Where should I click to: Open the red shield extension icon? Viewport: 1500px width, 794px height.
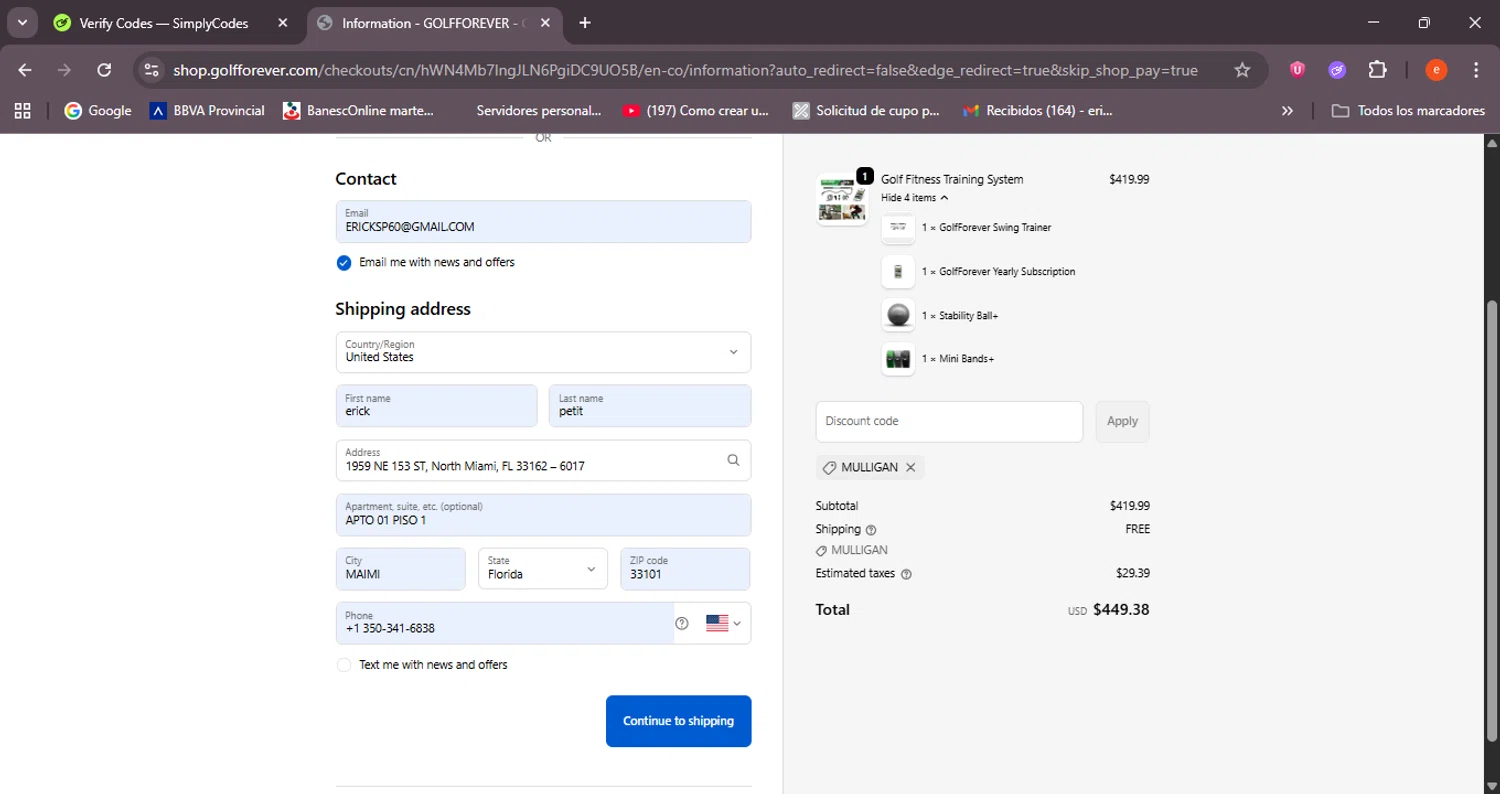(1297, 70)
